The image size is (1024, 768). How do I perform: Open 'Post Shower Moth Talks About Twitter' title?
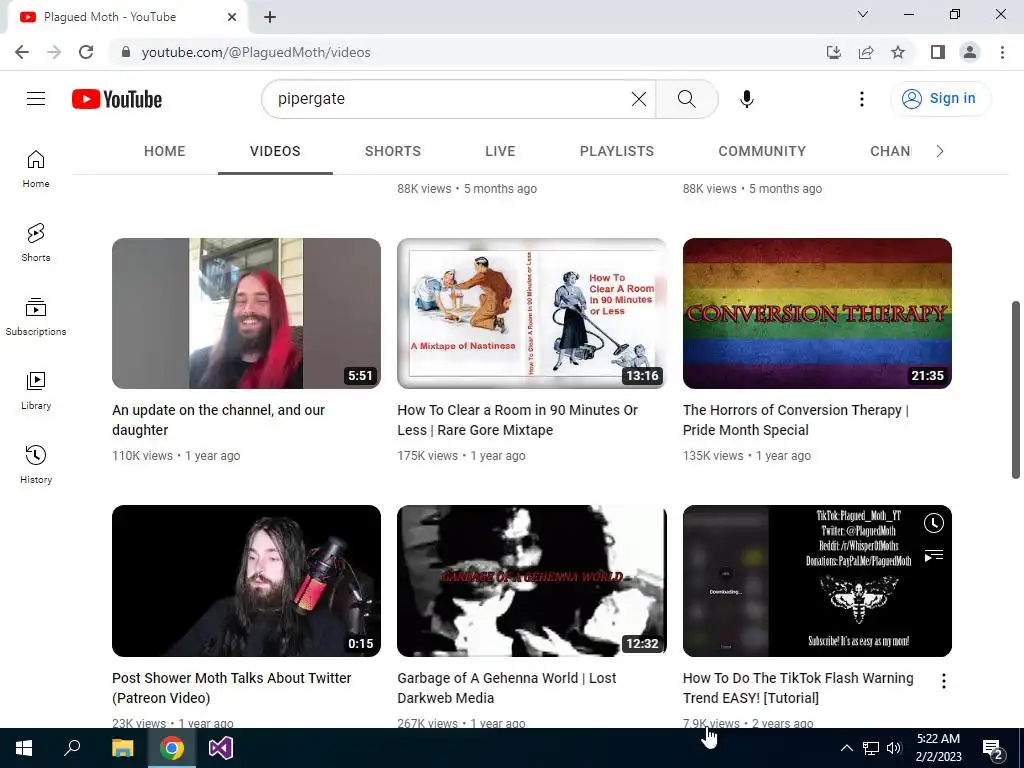[231, 688]
